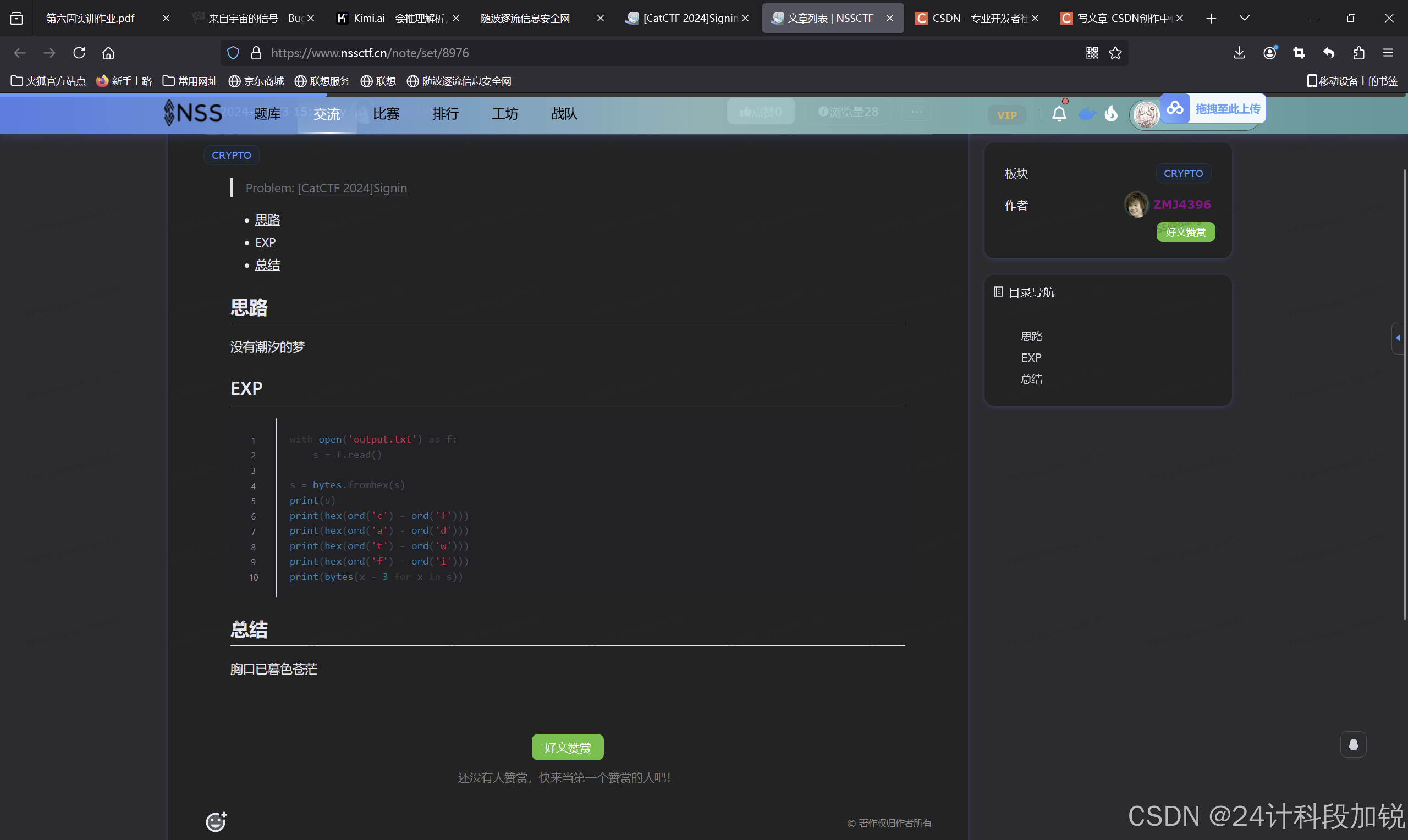Viewport: 1408px width, 840px height.
Task: Open the three-dot more options button
Action: click(916, 112)
